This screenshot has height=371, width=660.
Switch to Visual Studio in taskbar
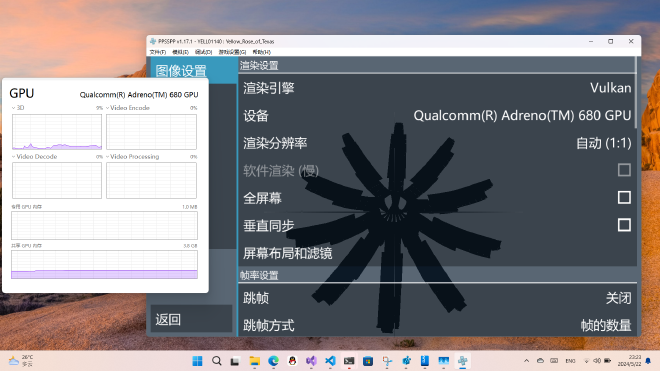(x=311, y=361)
